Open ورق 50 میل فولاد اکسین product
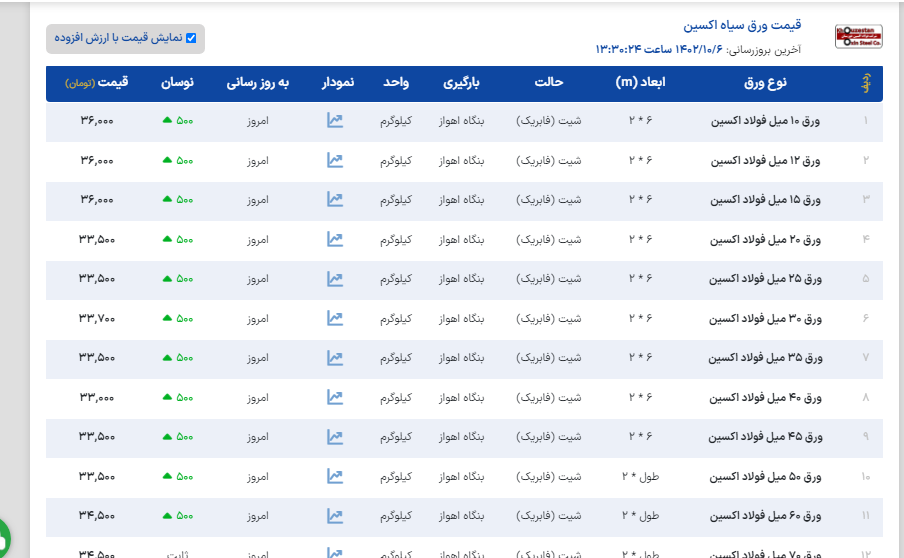 pos(765,477)
